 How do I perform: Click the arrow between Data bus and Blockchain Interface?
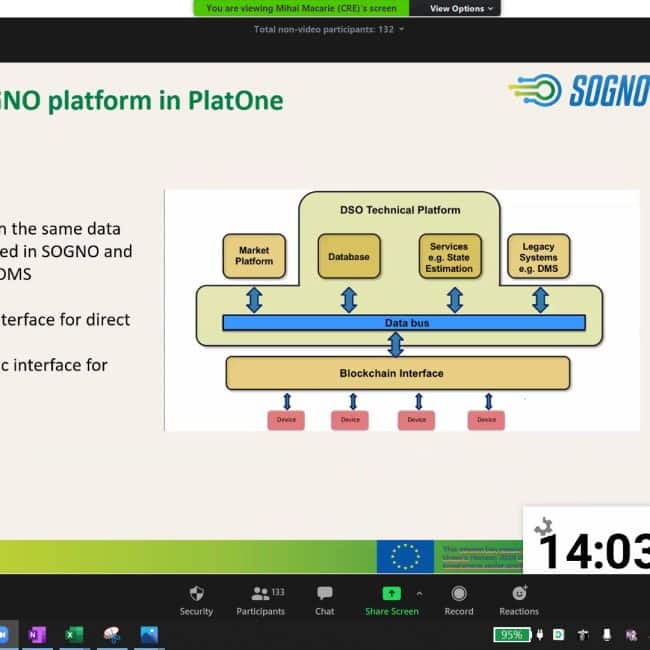[x=395, y=345]
